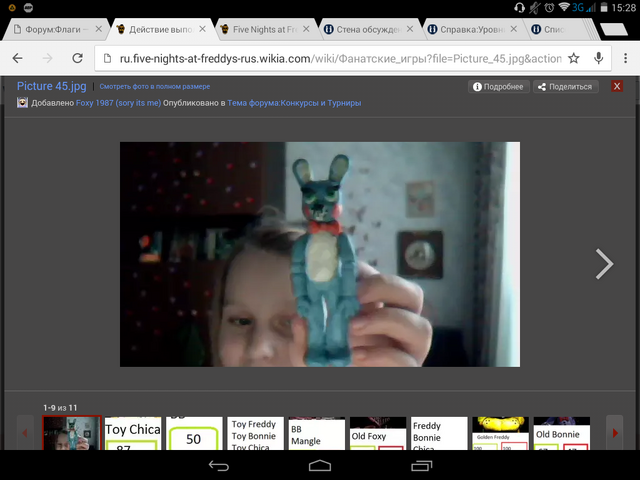Screen dimensions: 640x480
Task: Select the BB Mangle thumbnail
Action: (317, 433)
